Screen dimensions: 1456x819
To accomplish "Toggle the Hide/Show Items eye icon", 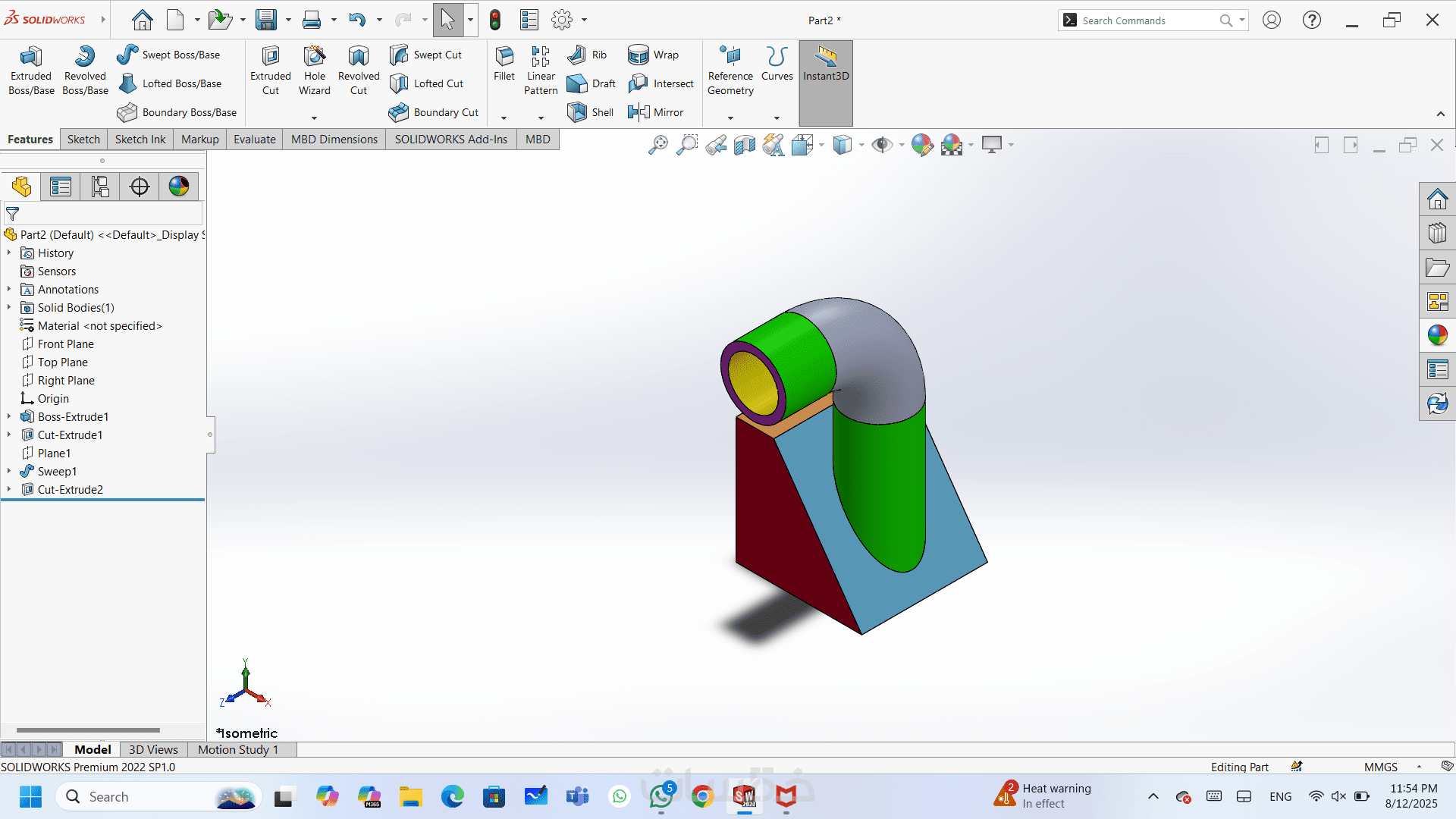I will point(881,144).
